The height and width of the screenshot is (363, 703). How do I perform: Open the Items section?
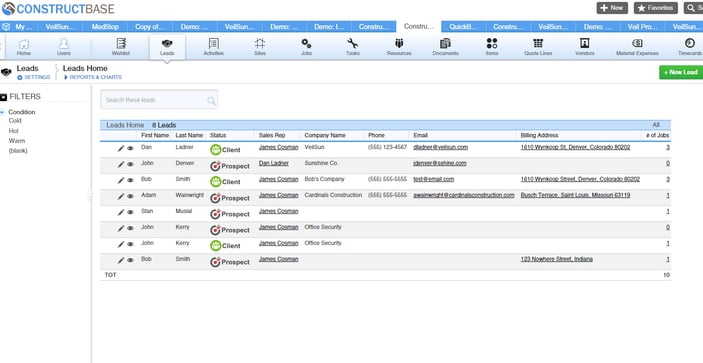coord(492,47)
